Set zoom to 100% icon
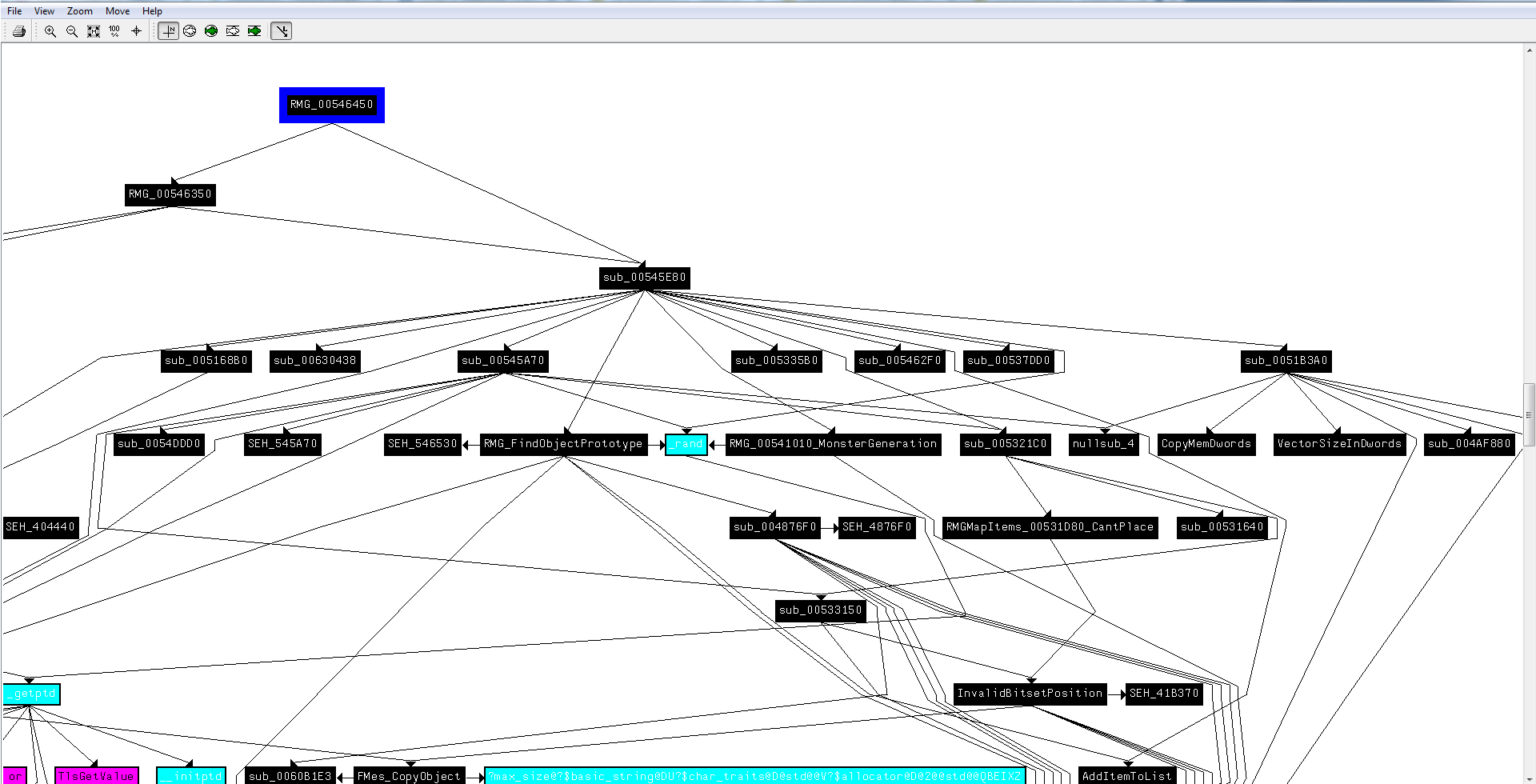This screenshot has height=784, width=1536. click(114, 31)
